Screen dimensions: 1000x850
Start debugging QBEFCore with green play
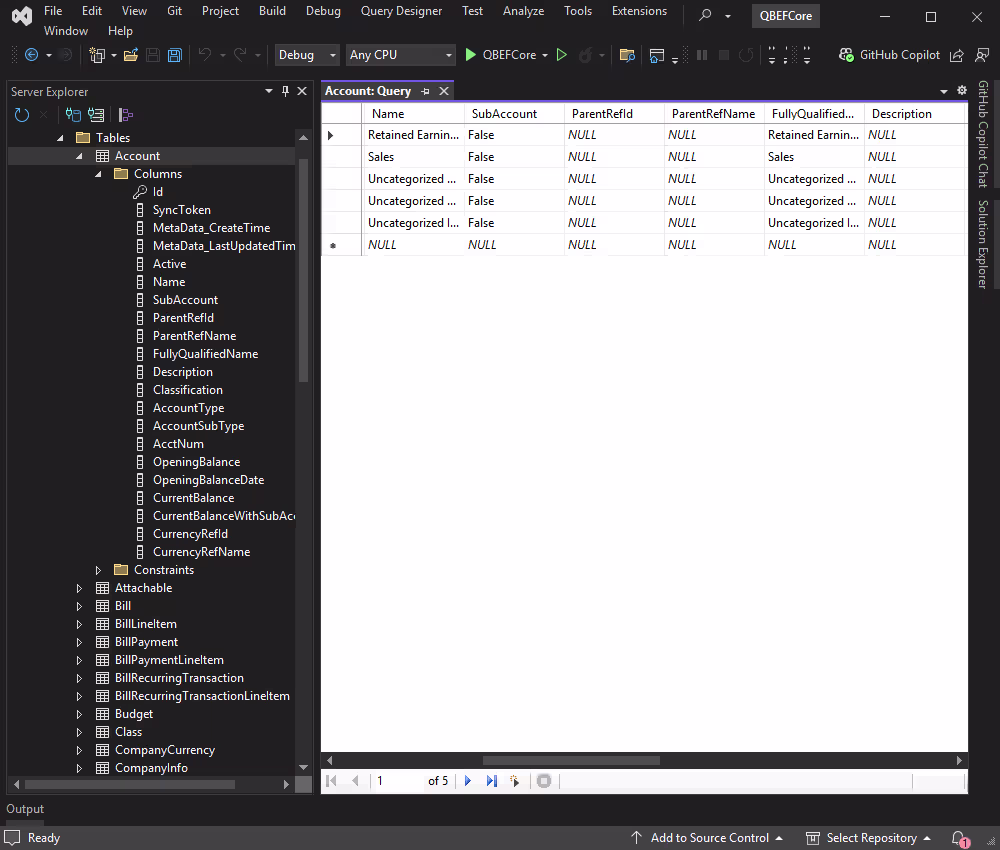tap(470, 55)
